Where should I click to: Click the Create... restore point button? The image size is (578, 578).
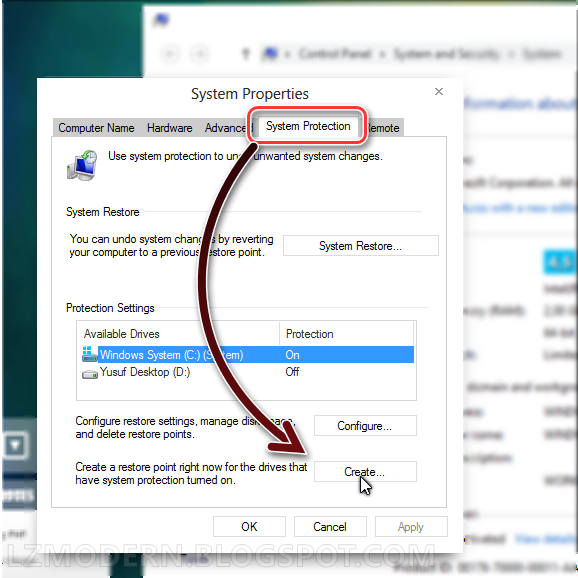tap(365, 471)
